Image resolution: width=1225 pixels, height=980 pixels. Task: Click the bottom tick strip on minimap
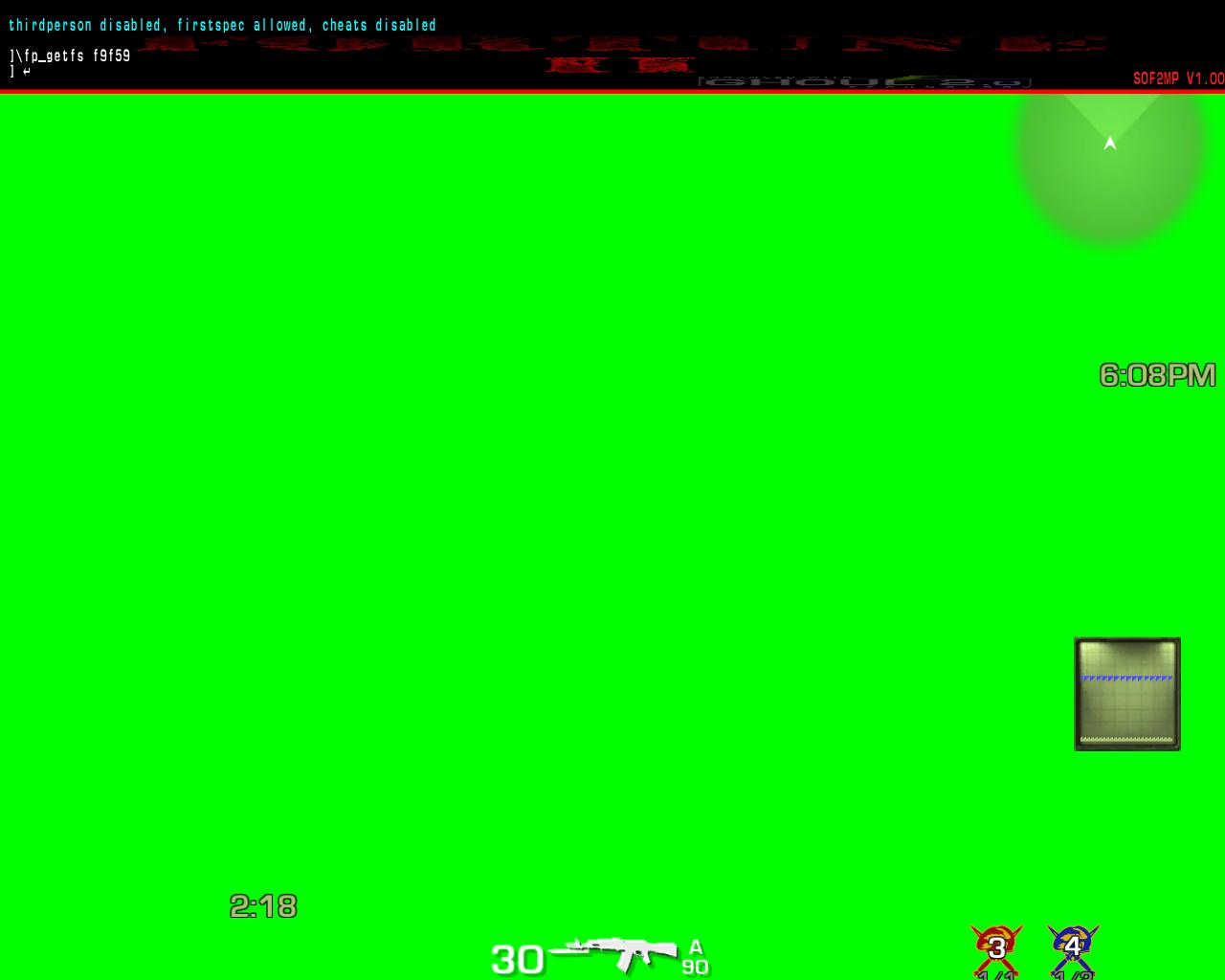(1126, 740)
